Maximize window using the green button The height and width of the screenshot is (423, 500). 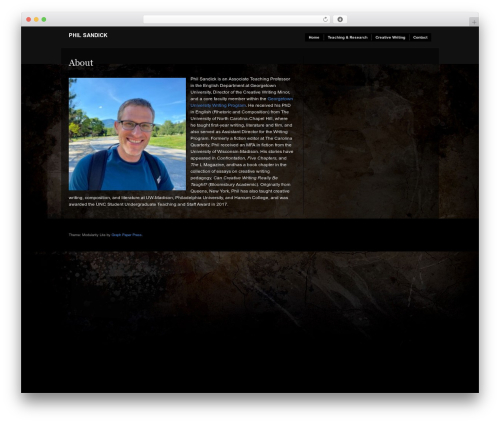click(44, 19)
